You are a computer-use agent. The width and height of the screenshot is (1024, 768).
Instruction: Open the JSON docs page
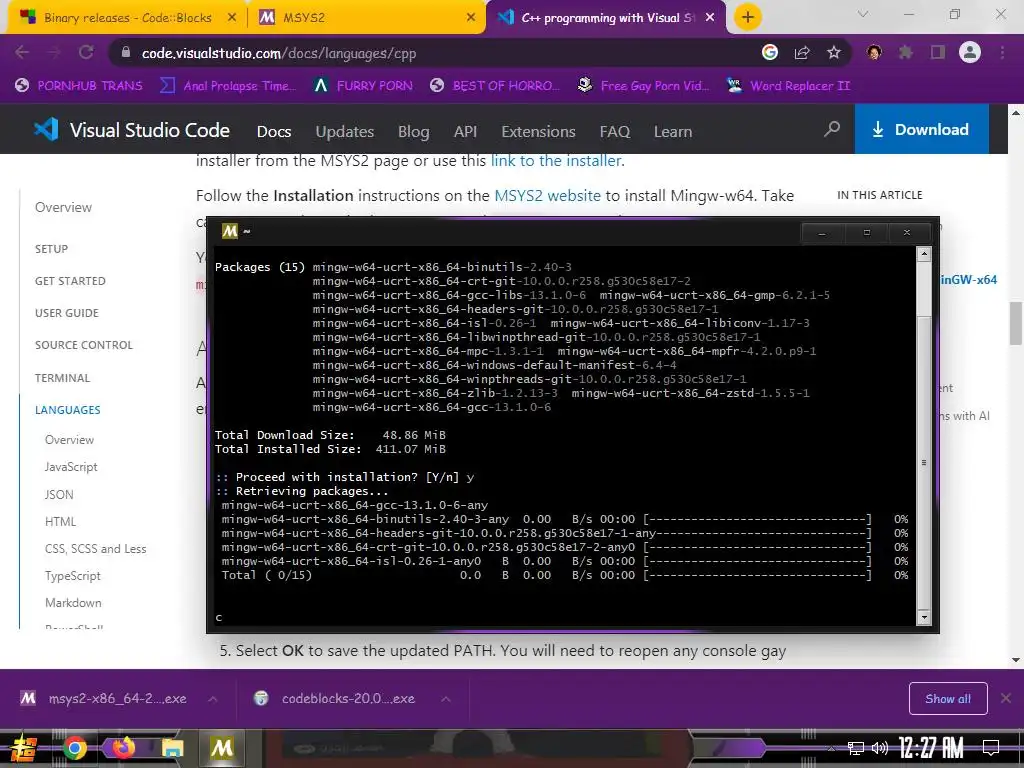[59, 494]
